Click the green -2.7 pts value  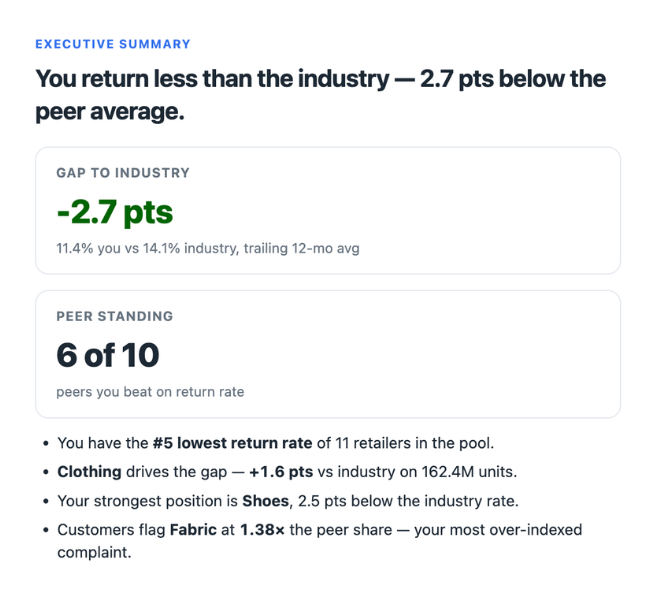(115, 212)
